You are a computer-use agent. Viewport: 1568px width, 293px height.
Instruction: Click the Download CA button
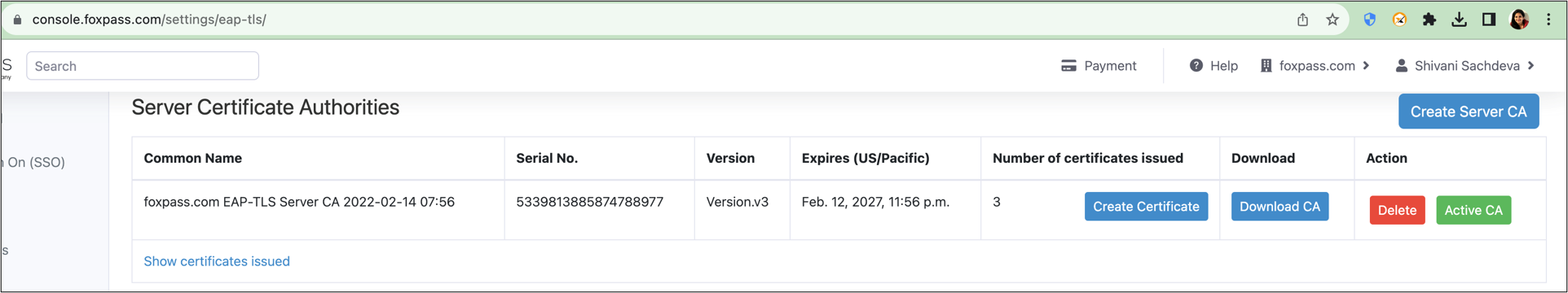pos(1280,207)
